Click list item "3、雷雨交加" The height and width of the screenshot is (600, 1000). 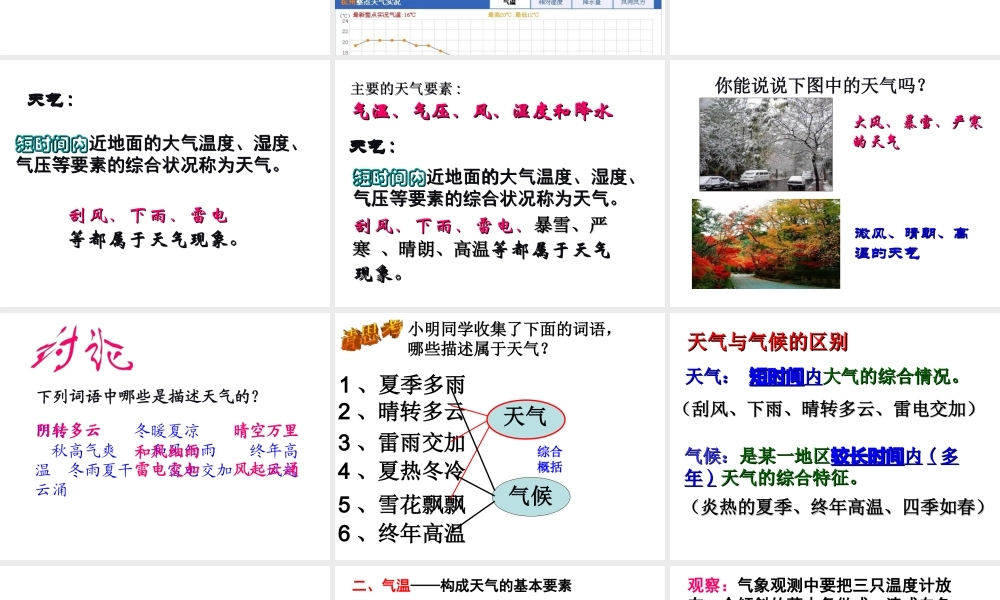tap(402, 442)
